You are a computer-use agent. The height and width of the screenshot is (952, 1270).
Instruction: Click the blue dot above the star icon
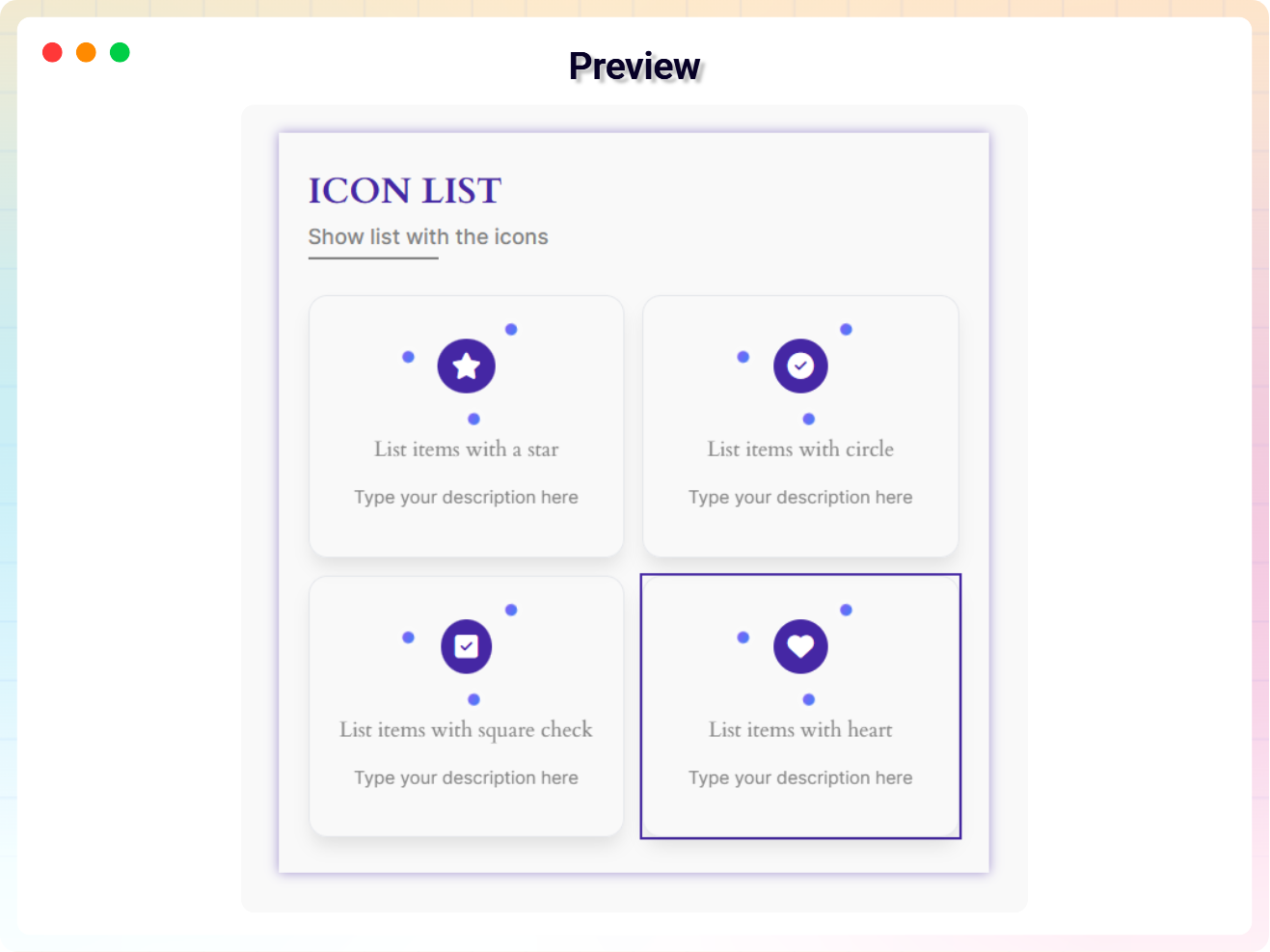(x=511, y=330)
